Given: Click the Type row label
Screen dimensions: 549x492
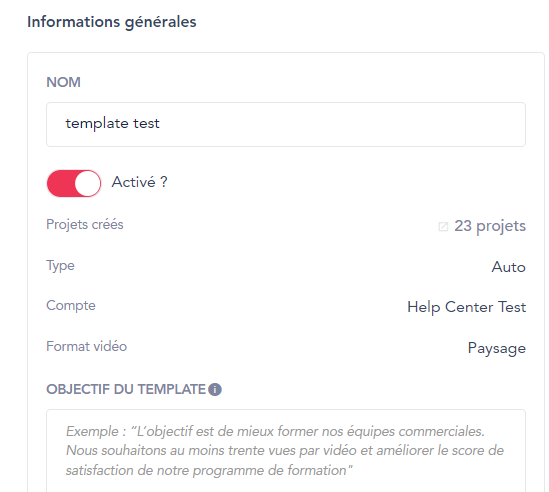Looking at the screenshot, I should (x=60, y=266).
